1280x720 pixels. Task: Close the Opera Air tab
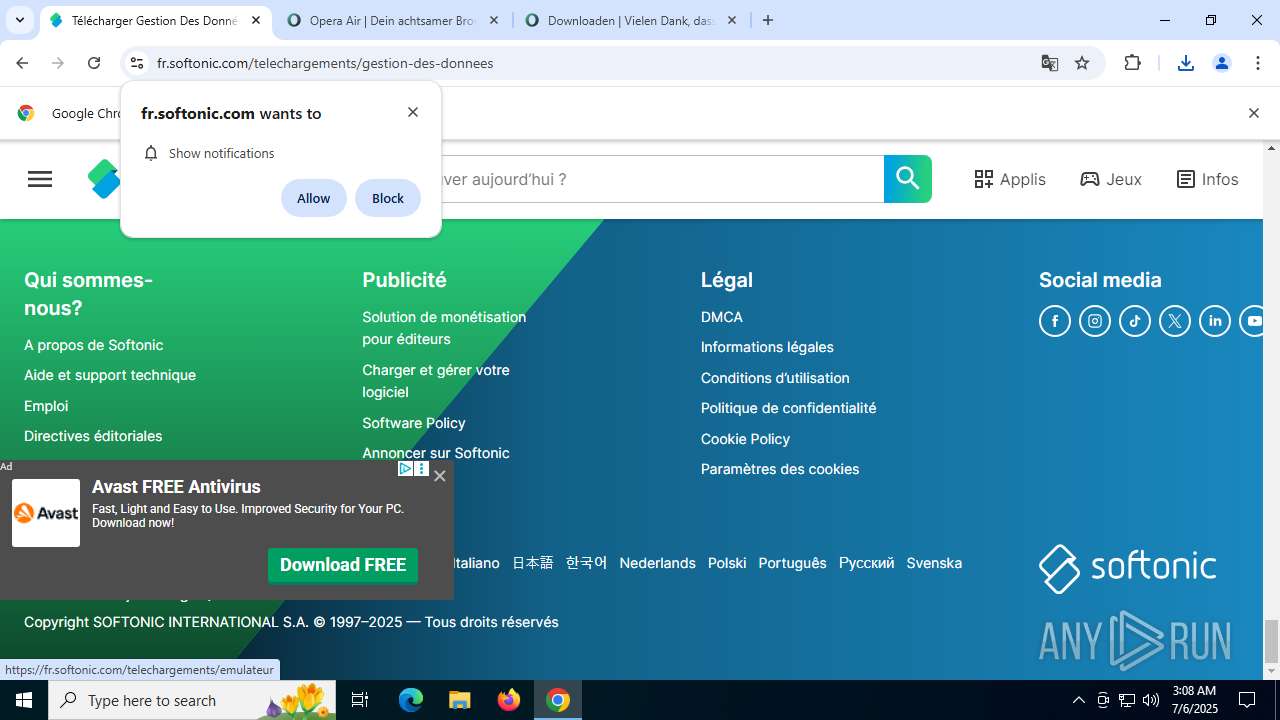point(493,20)
